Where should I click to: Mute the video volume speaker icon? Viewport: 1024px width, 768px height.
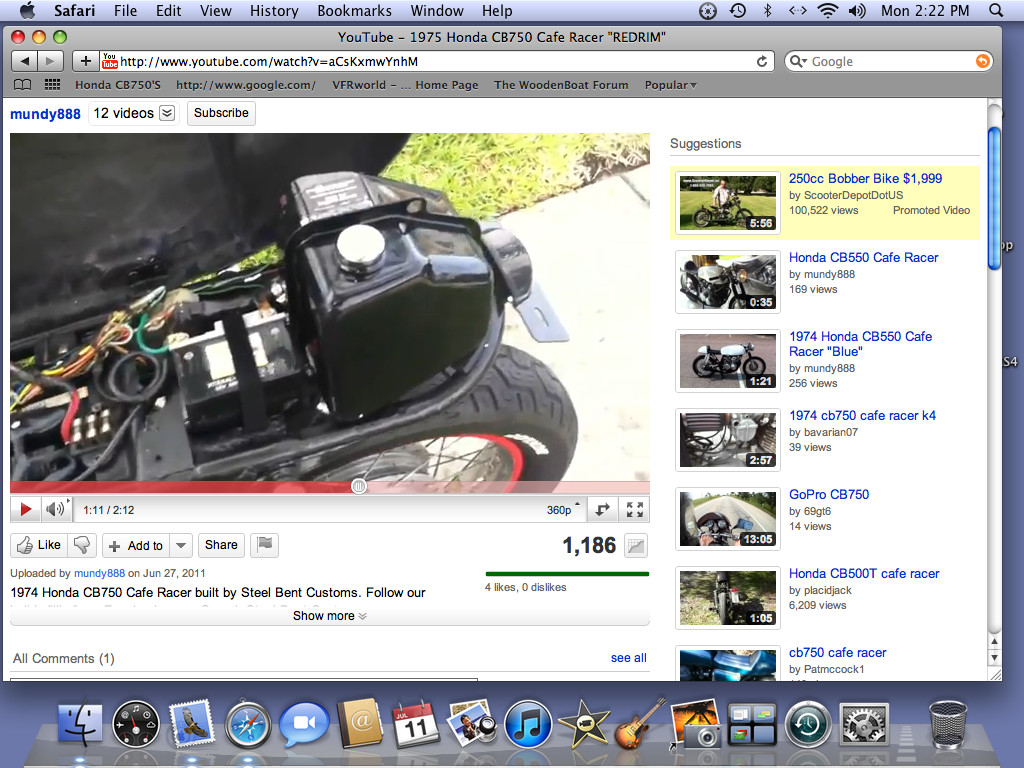tap(55, 509)
